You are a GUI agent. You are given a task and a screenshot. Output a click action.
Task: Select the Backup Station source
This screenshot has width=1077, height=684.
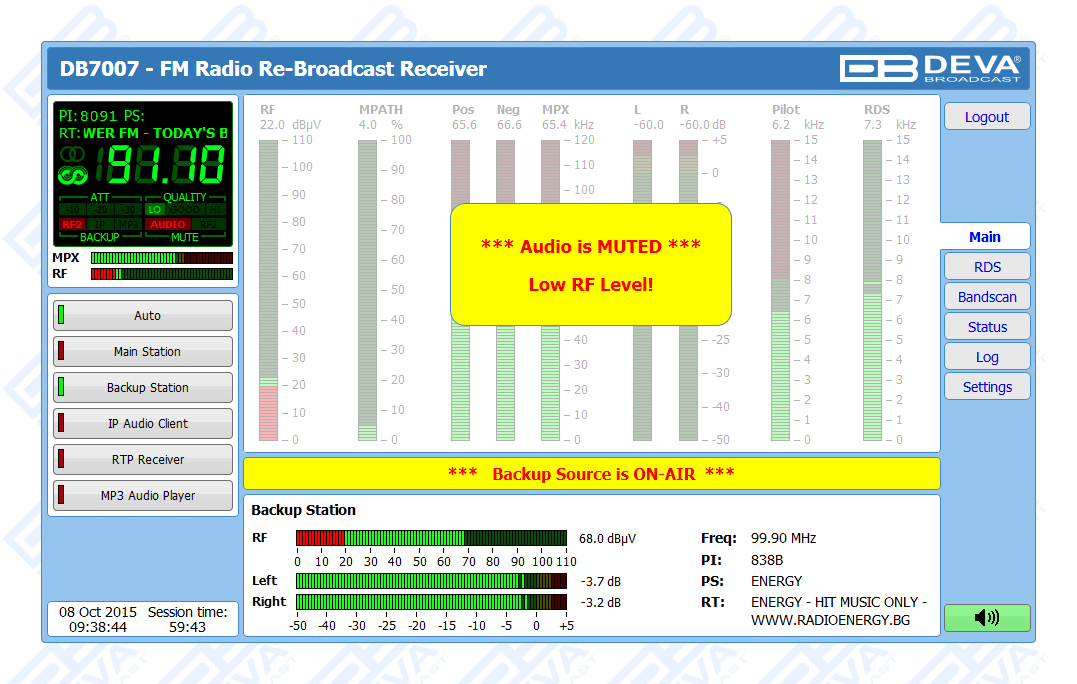(146, 388)
